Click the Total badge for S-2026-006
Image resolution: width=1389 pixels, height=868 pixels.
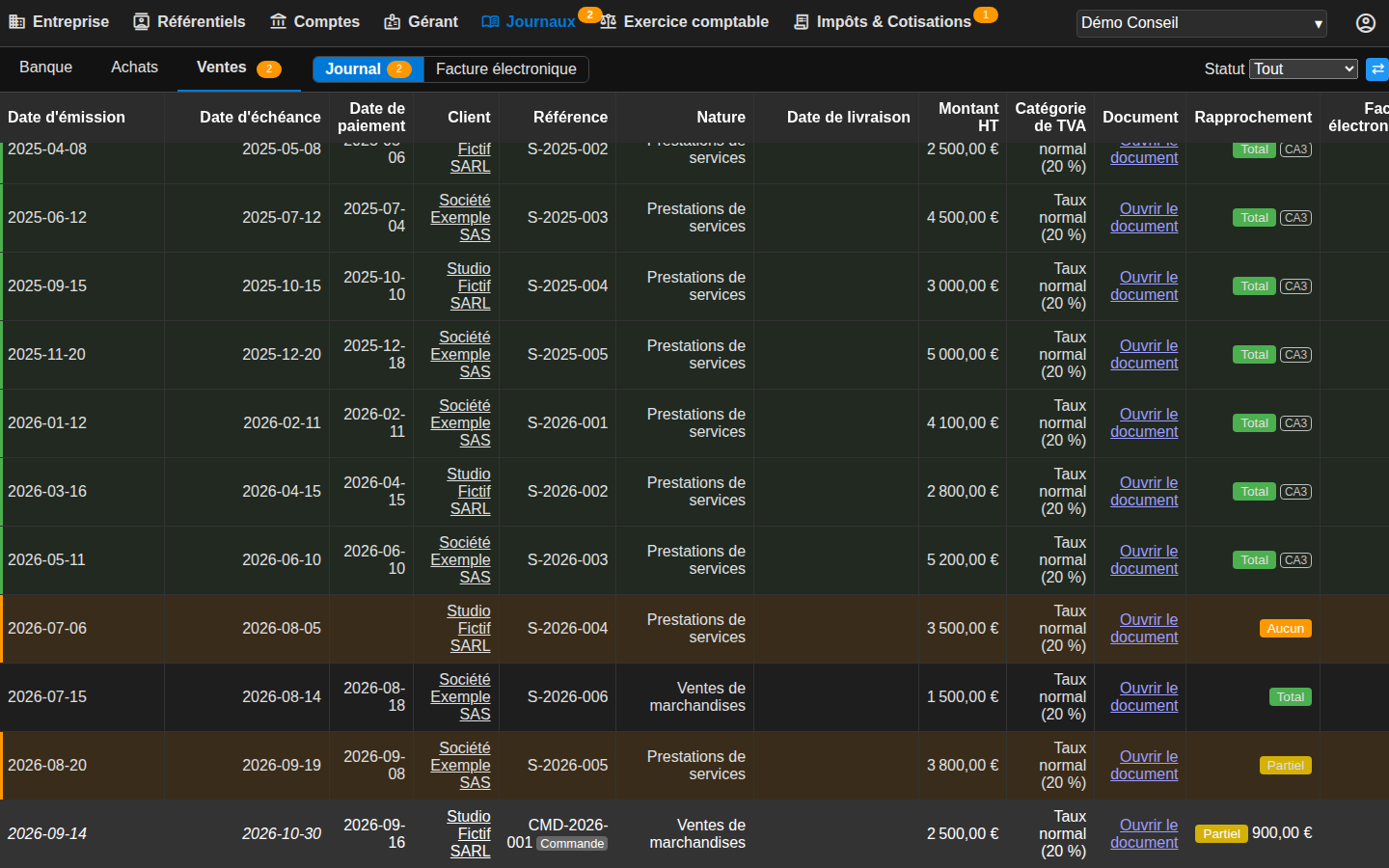click(x=1291, y=696)
